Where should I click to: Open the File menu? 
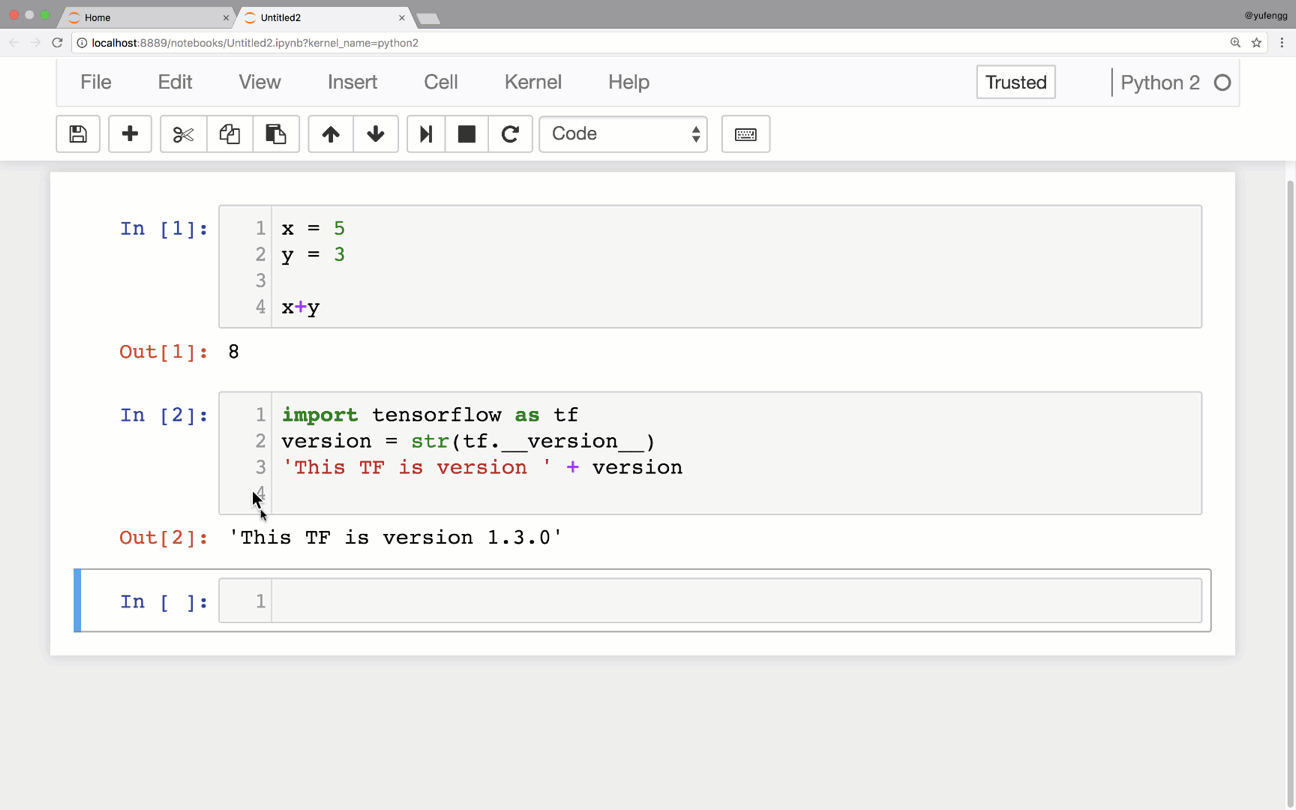point(96,82)
